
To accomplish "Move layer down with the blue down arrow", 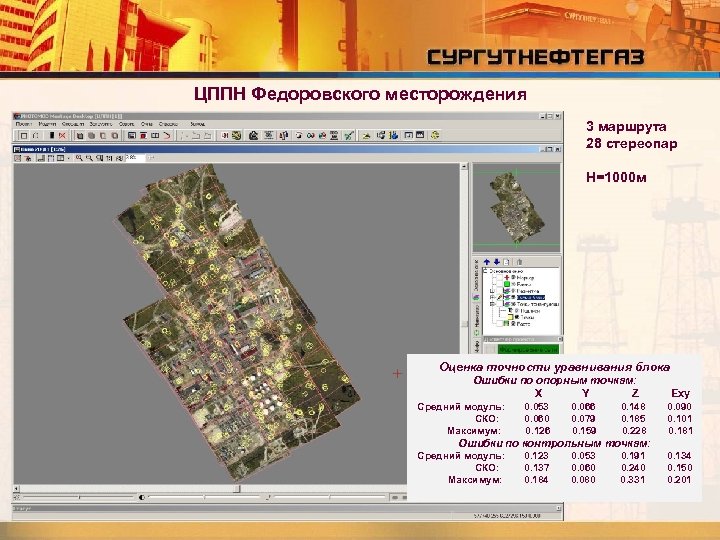I will [x=497, y=262].
